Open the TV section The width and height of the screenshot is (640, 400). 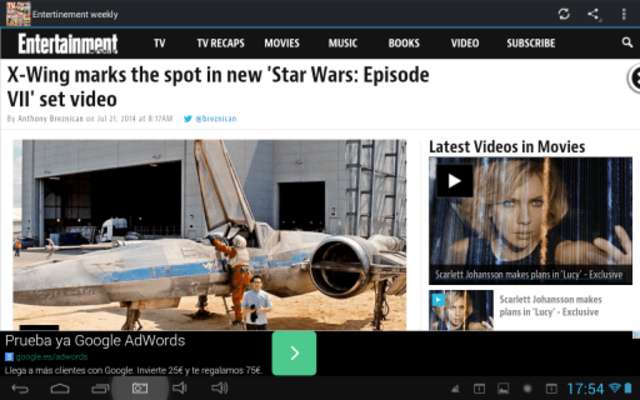[160, 43]
